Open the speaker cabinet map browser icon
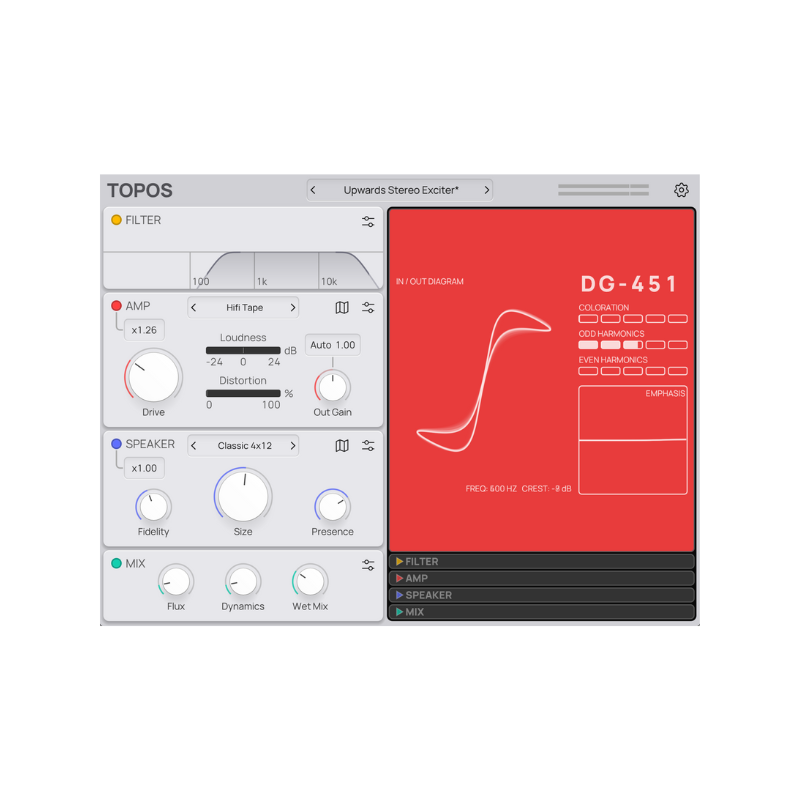Screen dimensions: 800x800 [x=340, y=445]
